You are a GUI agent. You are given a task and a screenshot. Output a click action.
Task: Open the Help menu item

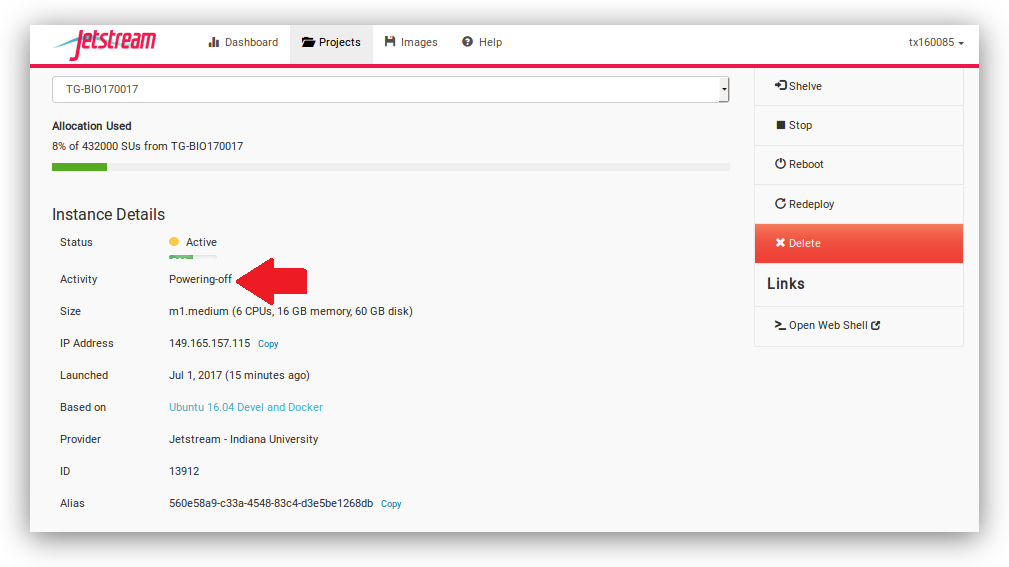(482, 43)
